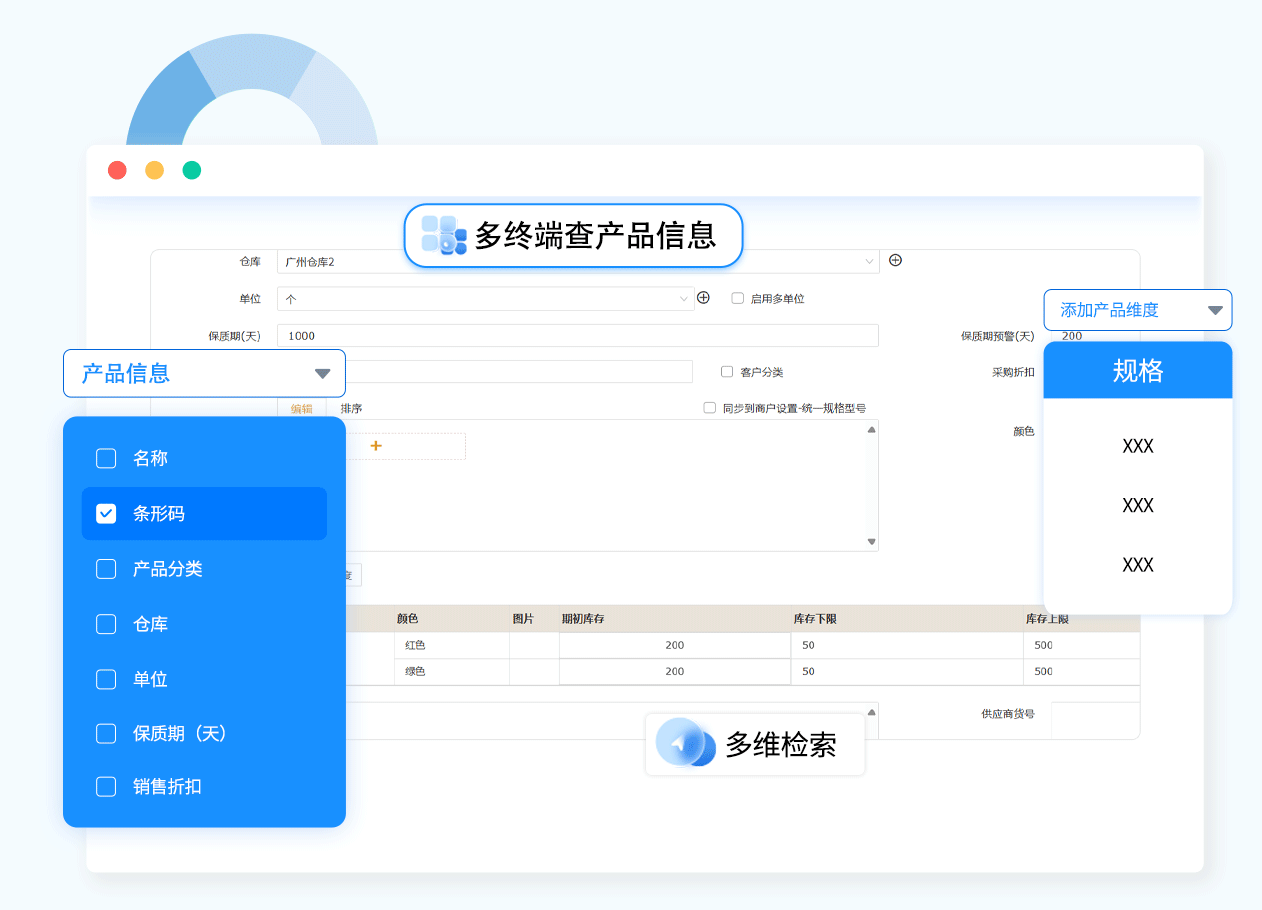Click the yellow window dot
The width and height of the screenshot is (1262, 910).
(x=154, y=170)
